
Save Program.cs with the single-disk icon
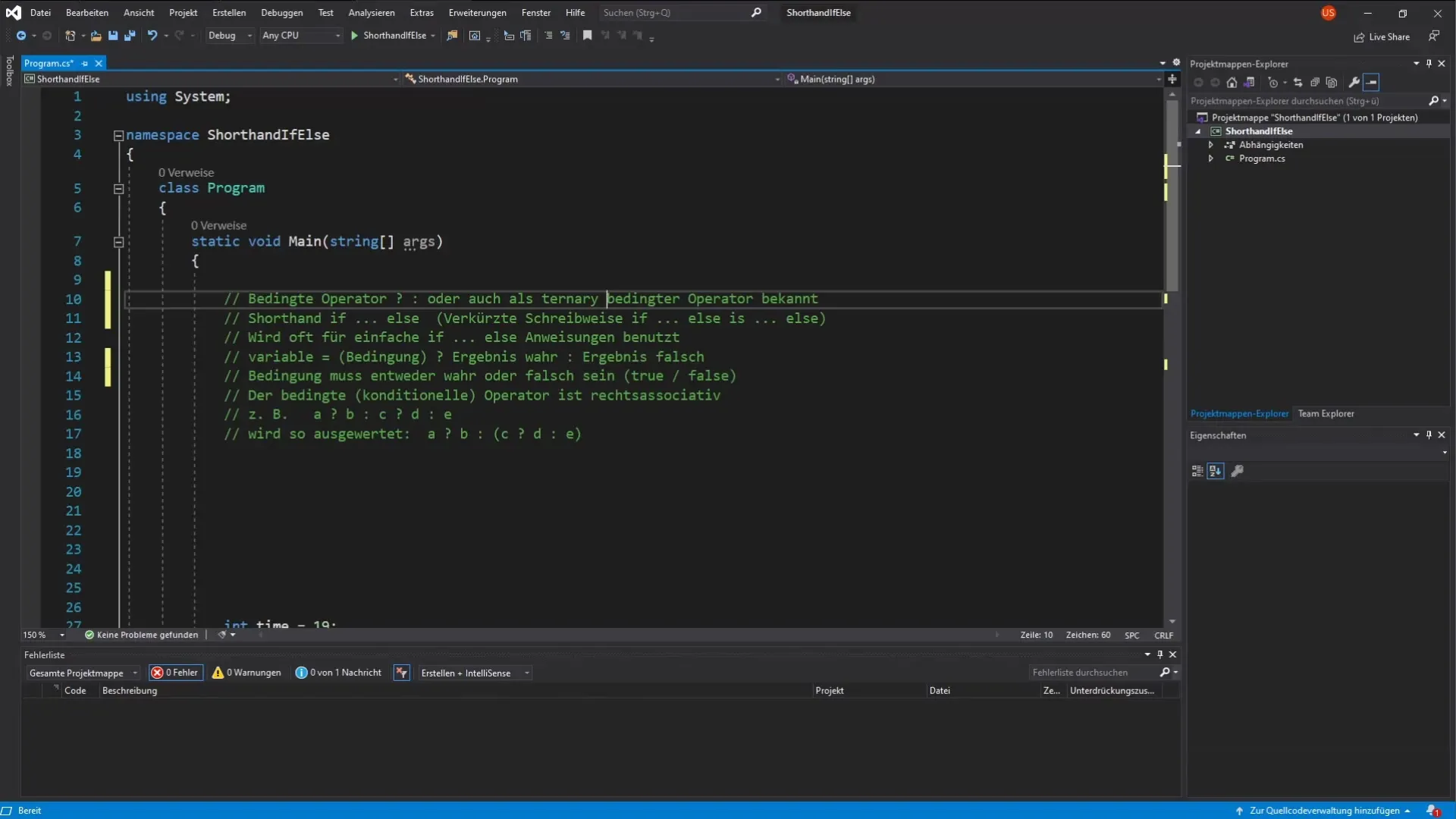pos(113,36)
